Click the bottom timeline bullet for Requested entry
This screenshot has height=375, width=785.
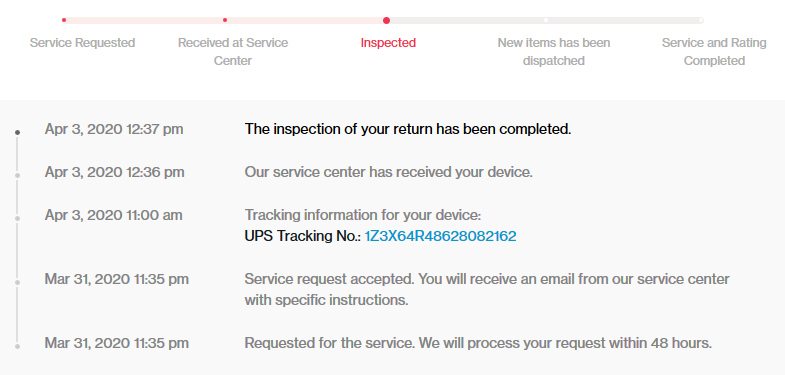point(18,346)
